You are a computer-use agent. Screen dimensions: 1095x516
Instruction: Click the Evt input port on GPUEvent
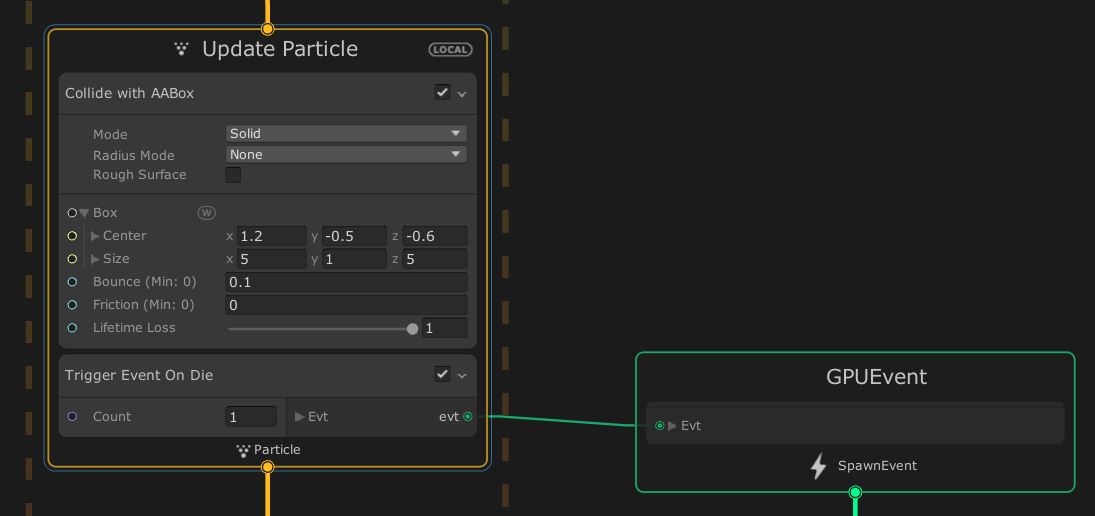[659, 426]
